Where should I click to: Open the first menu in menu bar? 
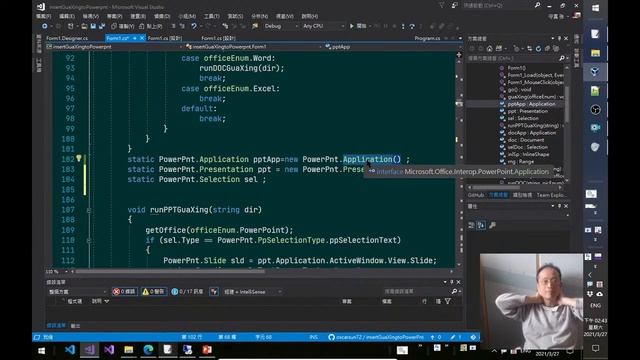[x=43, y=16]
